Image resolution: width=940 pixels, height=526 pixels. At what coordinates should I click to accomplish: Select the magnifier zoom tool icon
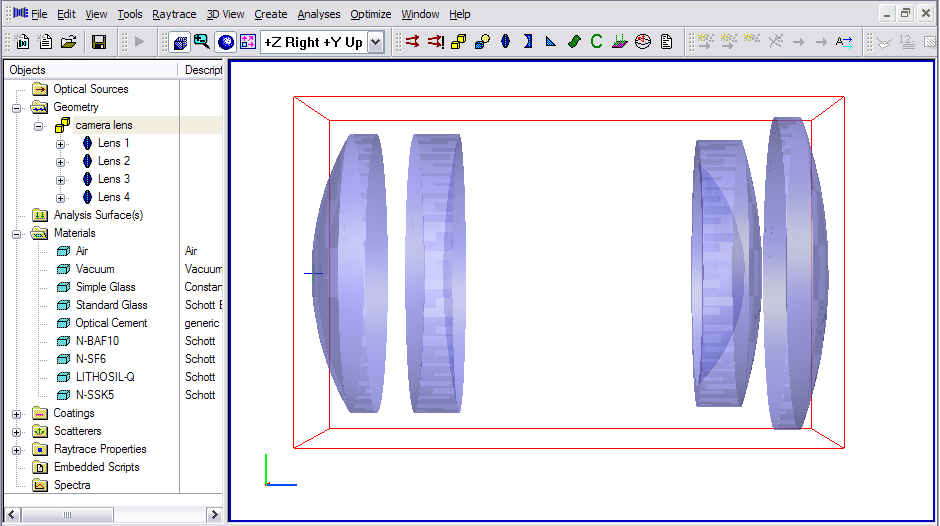(x=202, y=42)
